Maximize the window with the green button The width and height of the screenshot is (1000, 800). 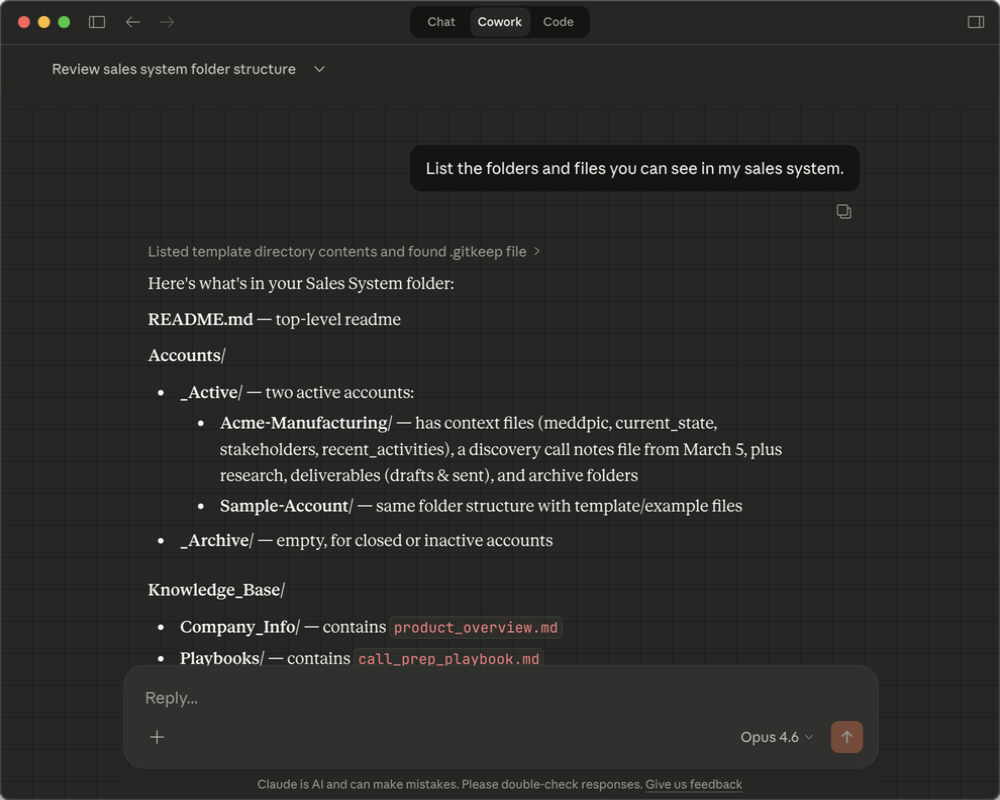[x=64, y=22]
